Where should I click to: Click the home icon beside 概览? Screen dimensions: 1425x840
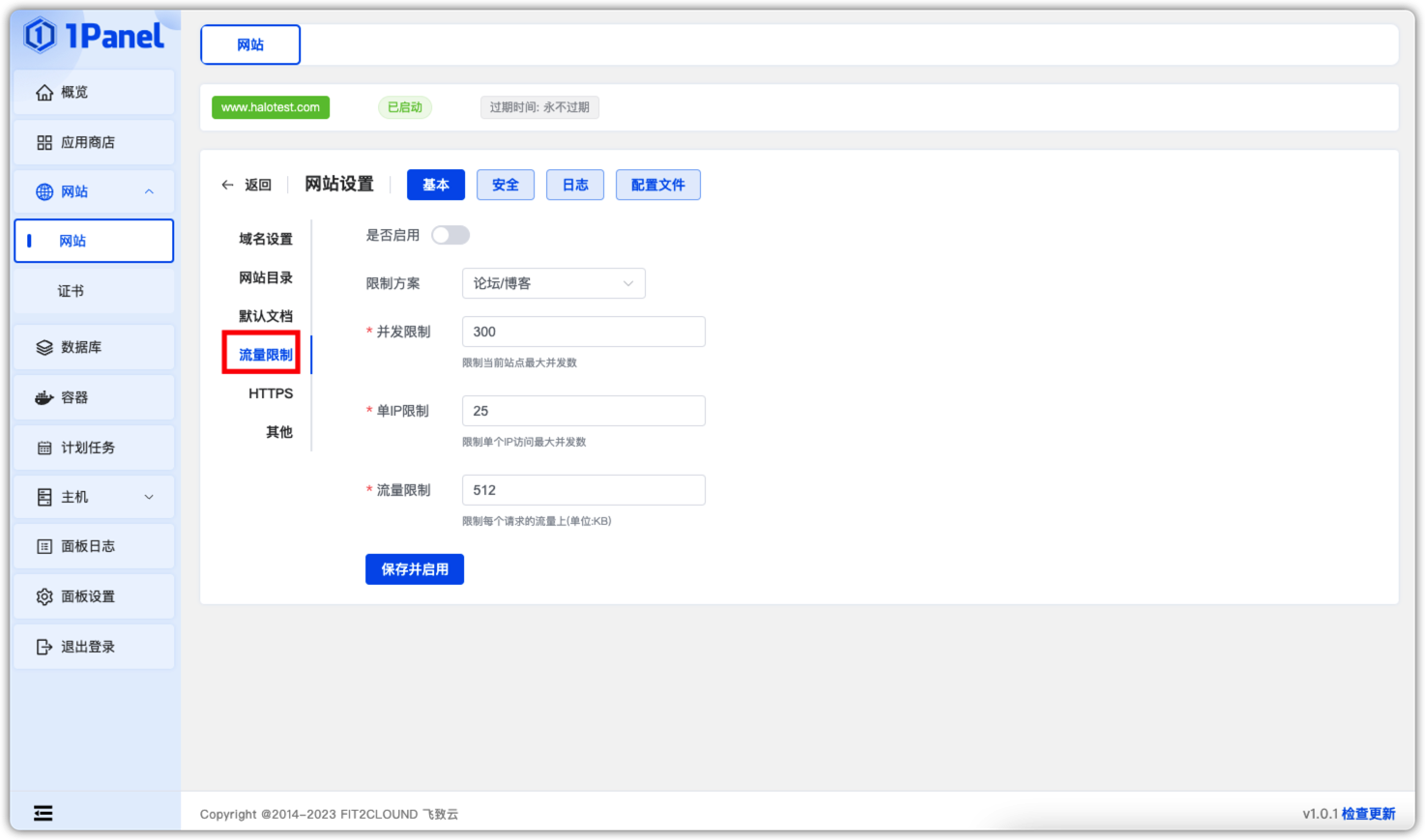44,93
